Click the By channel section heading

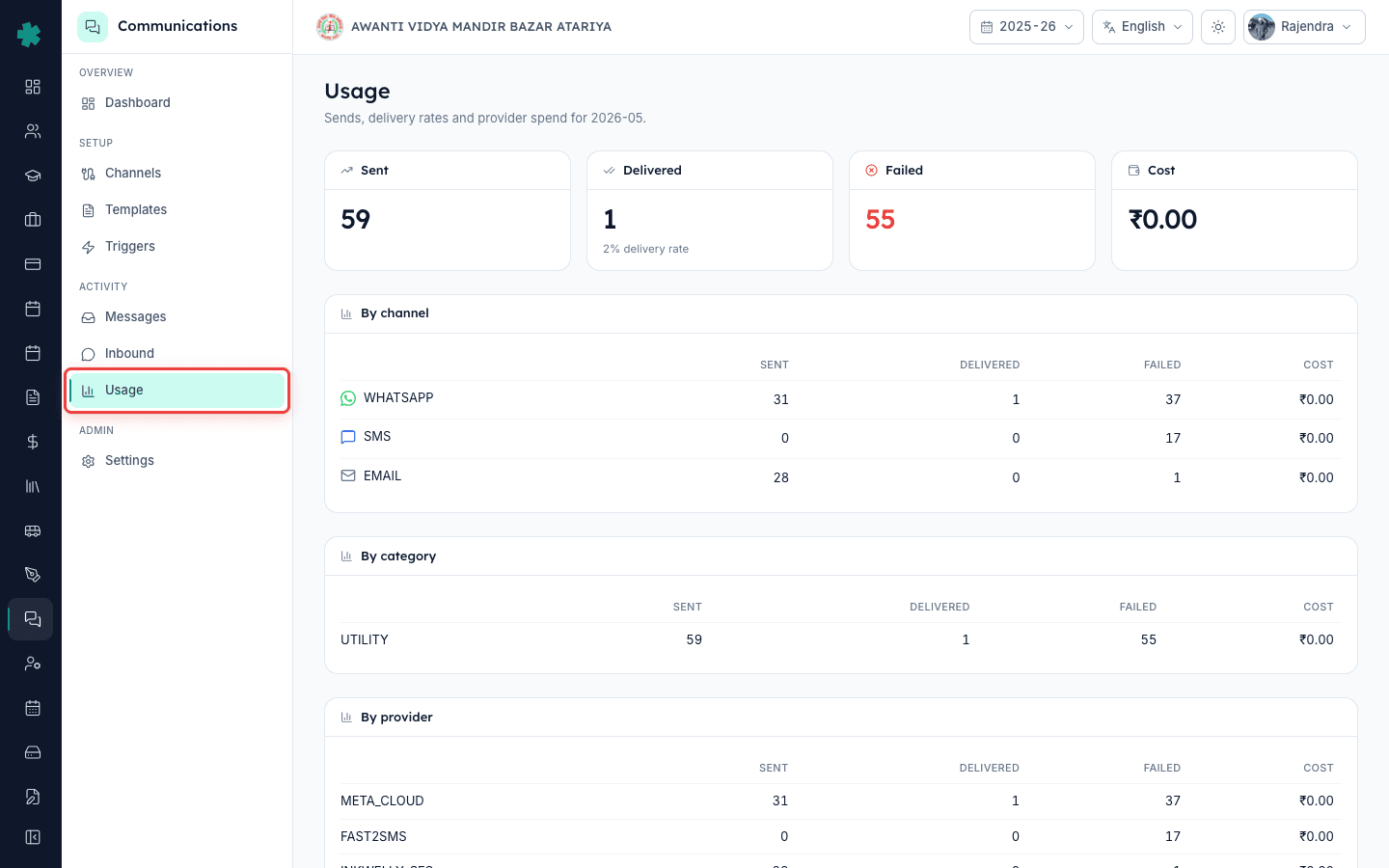pos(395,313)
